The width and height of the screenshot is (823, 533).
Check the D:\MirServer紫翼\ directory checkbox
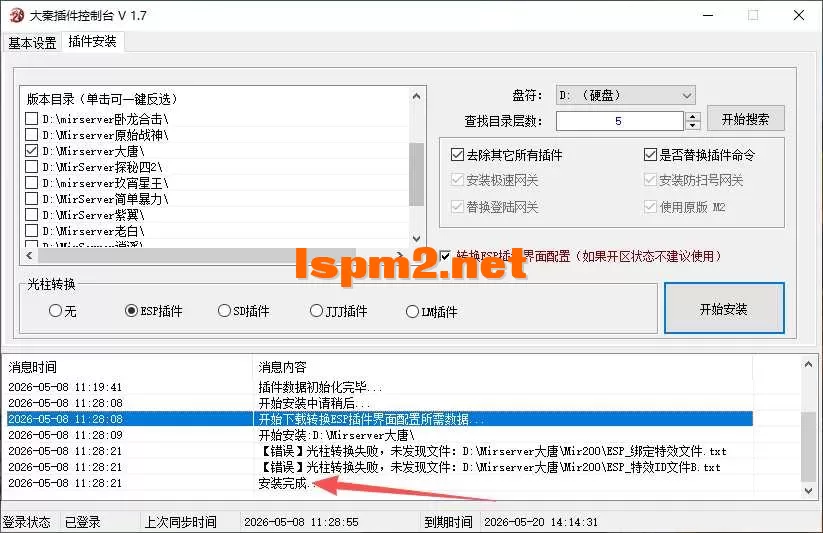tap(31, 214)
